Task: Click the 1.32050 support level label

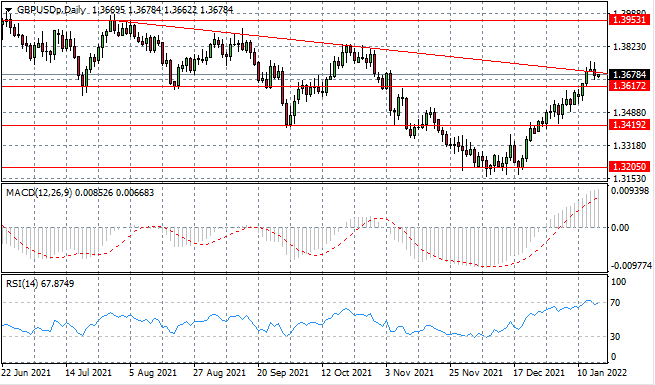Action: click(630, 167)
